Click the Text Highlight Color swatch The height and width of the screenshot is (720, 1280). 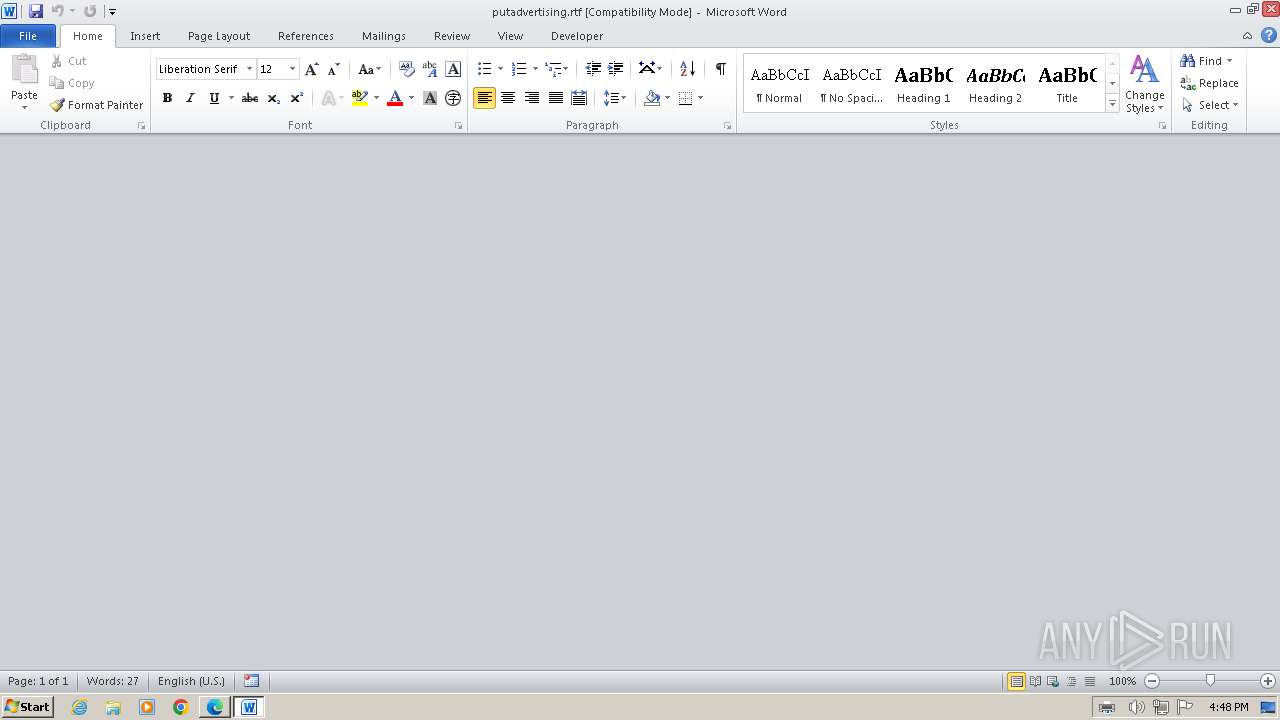point(360,98)
